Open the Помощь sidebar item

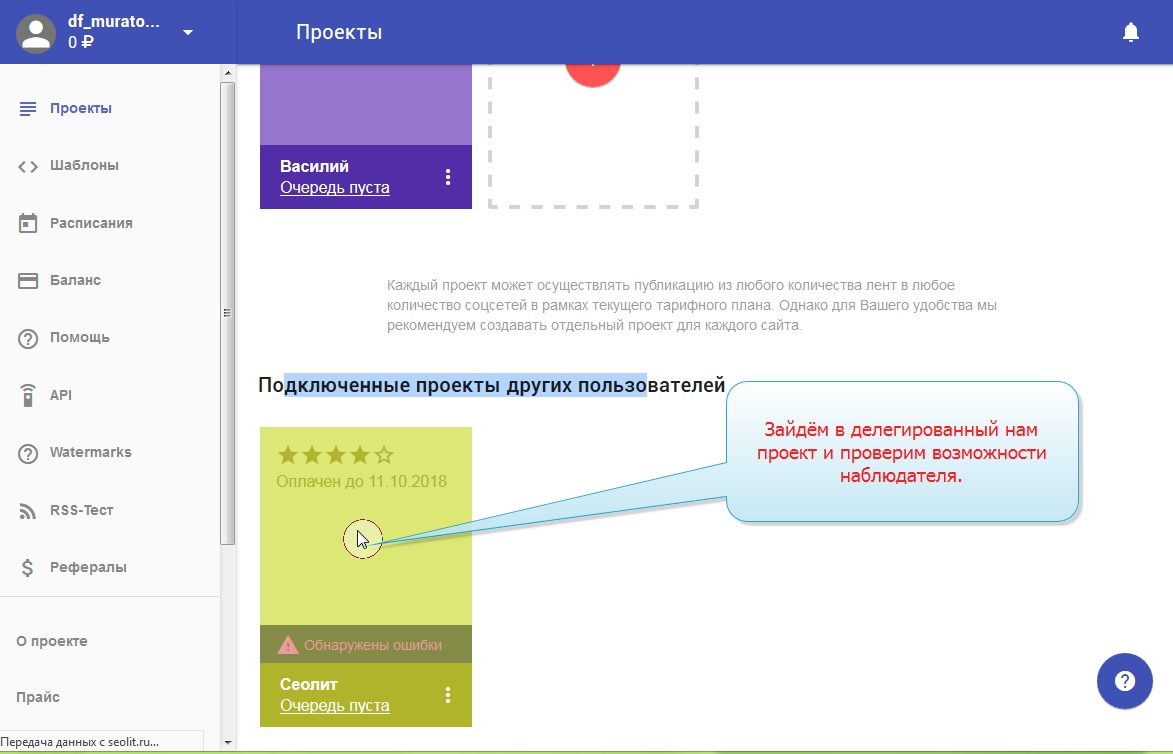[79, 338]
